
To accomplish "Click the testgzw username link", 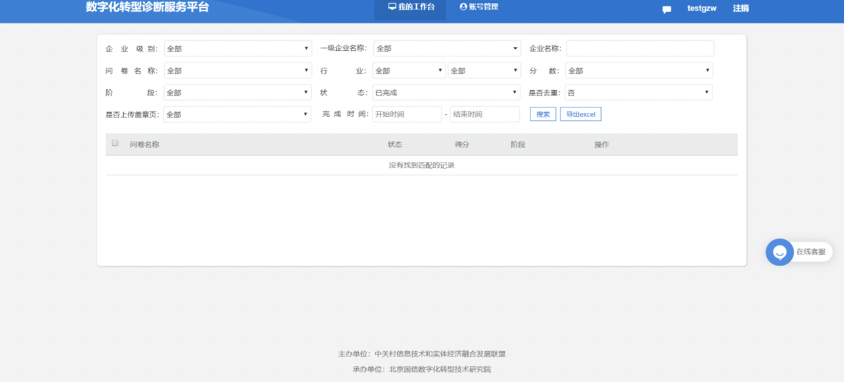I will click(702, 8).
